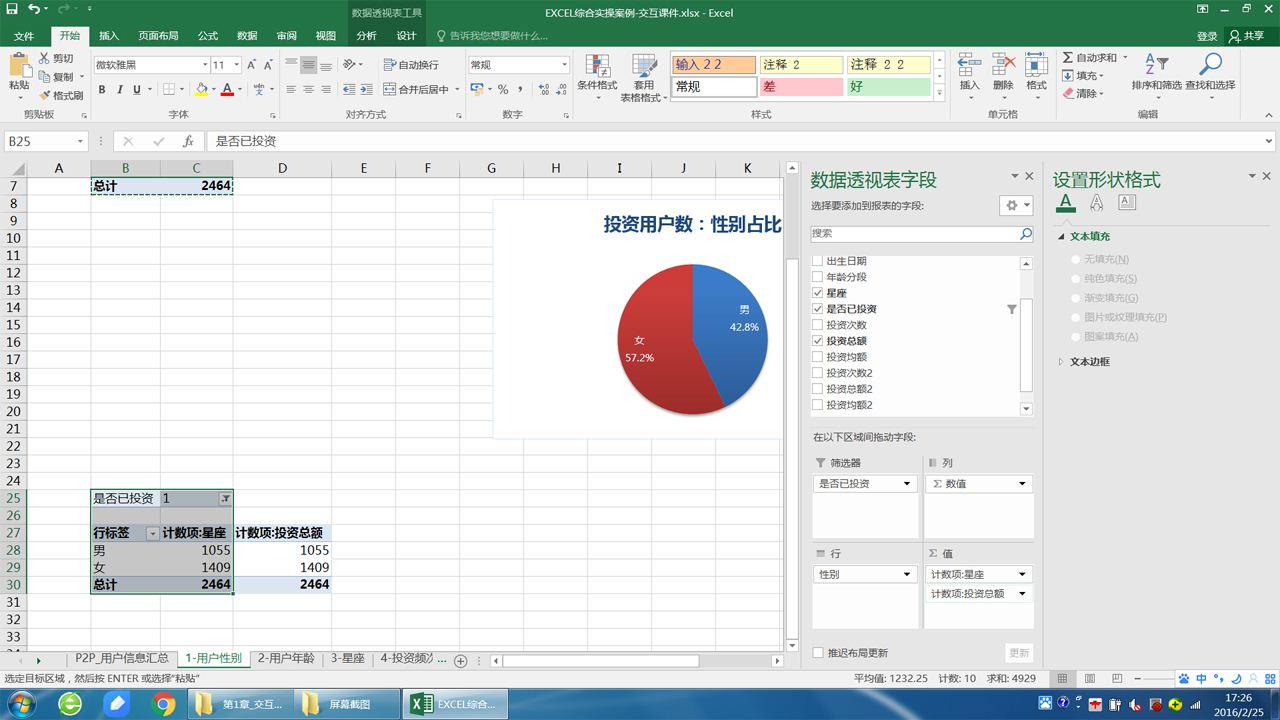
Task: Open the 2-用户年龄 sheet tab
Action: [x=286, y=659]
